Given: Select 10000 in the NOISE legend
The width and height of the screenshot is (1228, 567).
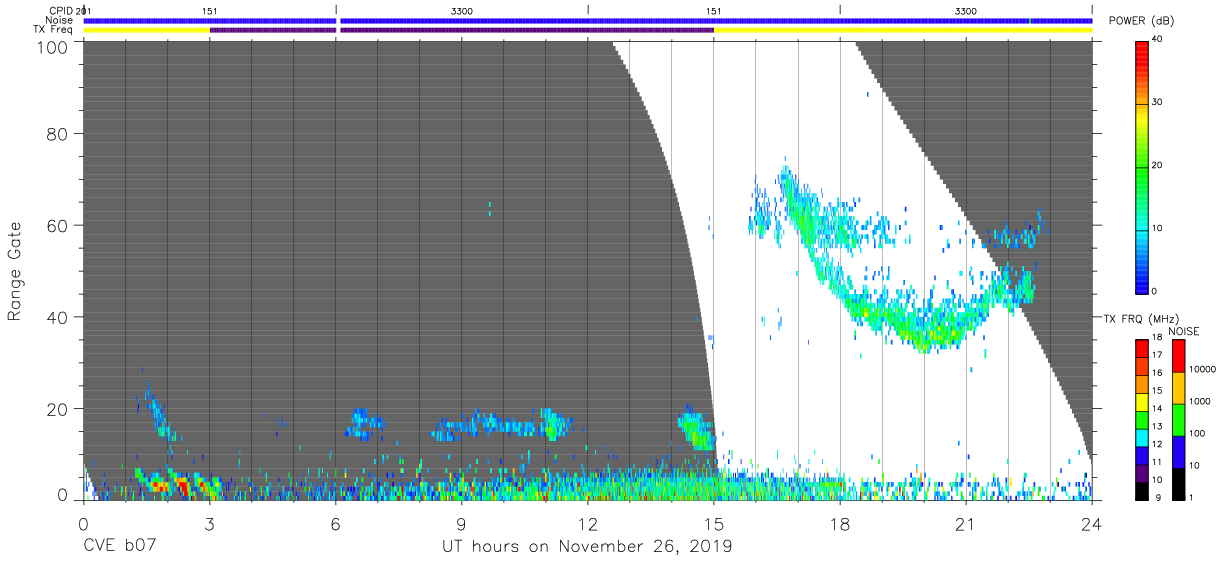Looking at the screenshot, I should click(1204, 369).
